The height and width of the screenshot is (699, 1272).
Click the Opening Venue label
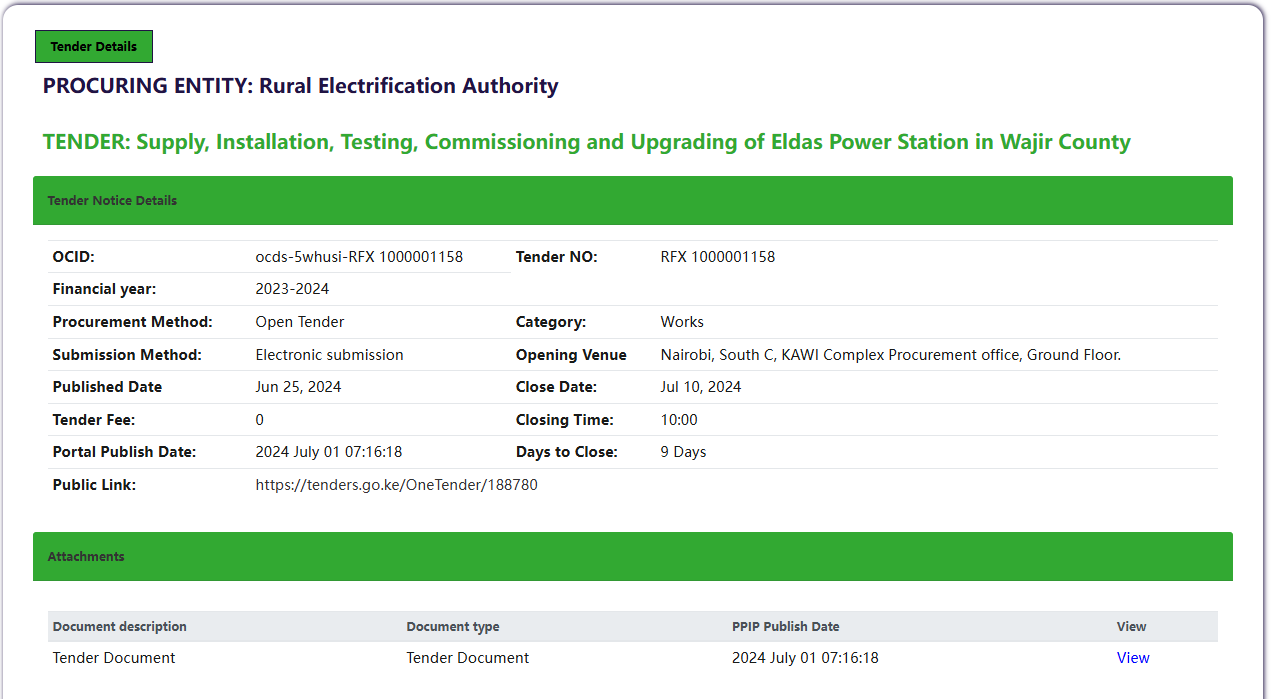click(x=571, y=355)
